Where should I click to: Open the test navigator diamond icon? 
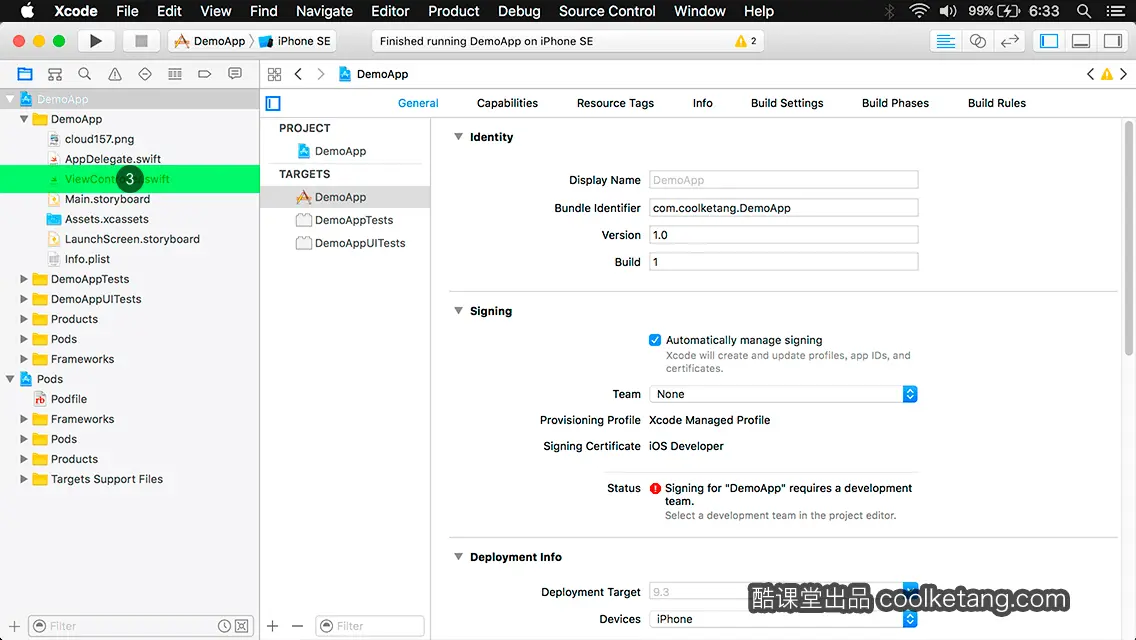coord(145,74)
